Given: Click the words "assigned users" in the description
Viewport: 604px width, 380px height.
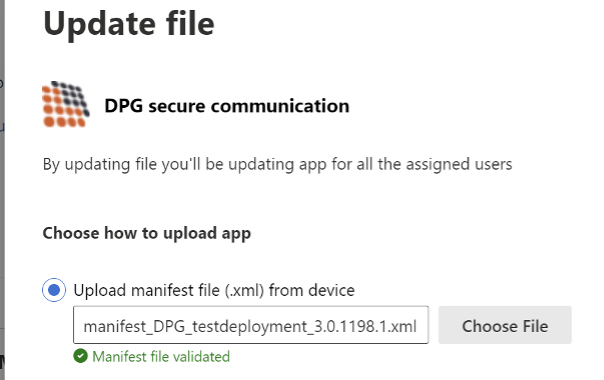Looking at the screenshot, I should (459, 164).
